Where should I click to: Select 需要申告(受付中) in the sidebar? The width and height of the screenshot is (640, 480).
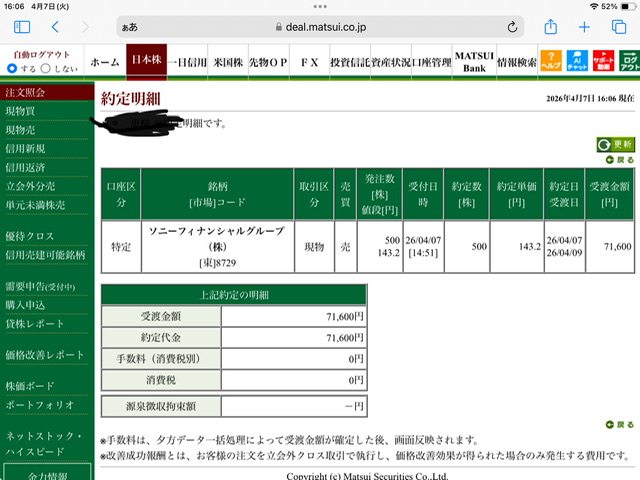pyautogui.click(x=40, y=287)
